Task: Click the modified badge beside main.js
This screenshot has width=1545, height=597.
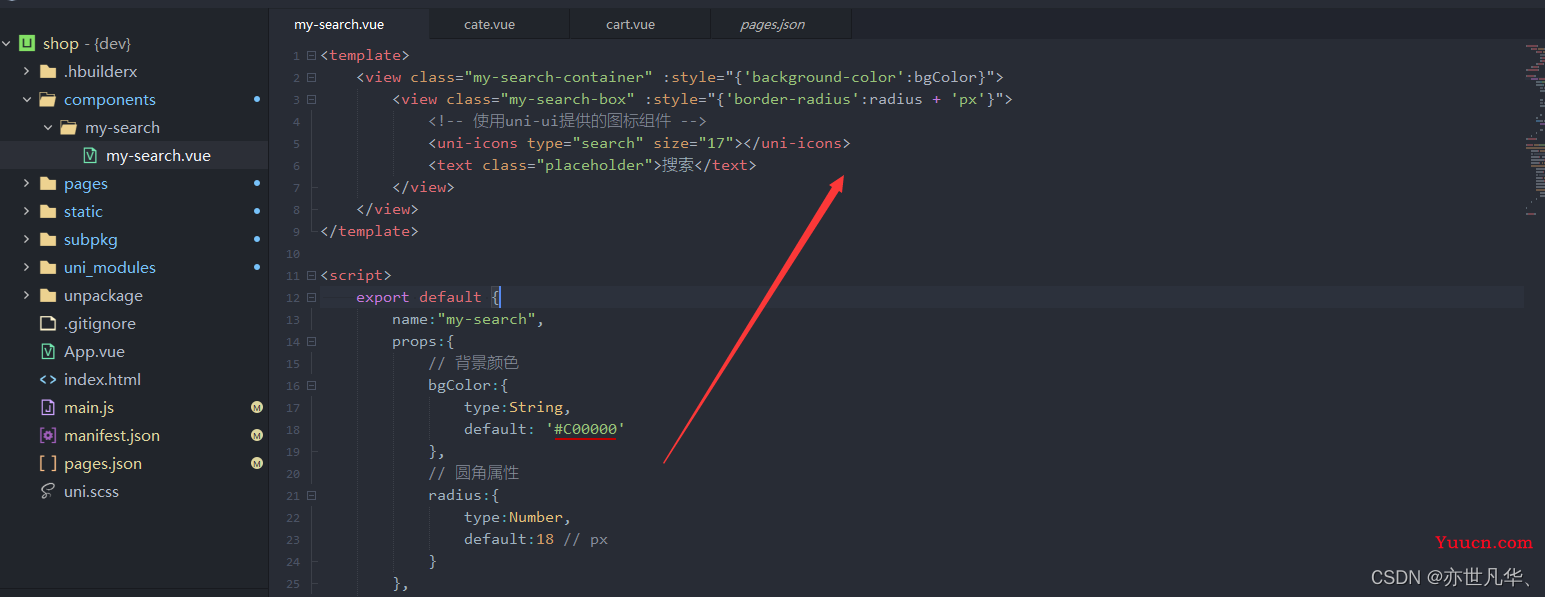Action: click(x=257, y=408)
